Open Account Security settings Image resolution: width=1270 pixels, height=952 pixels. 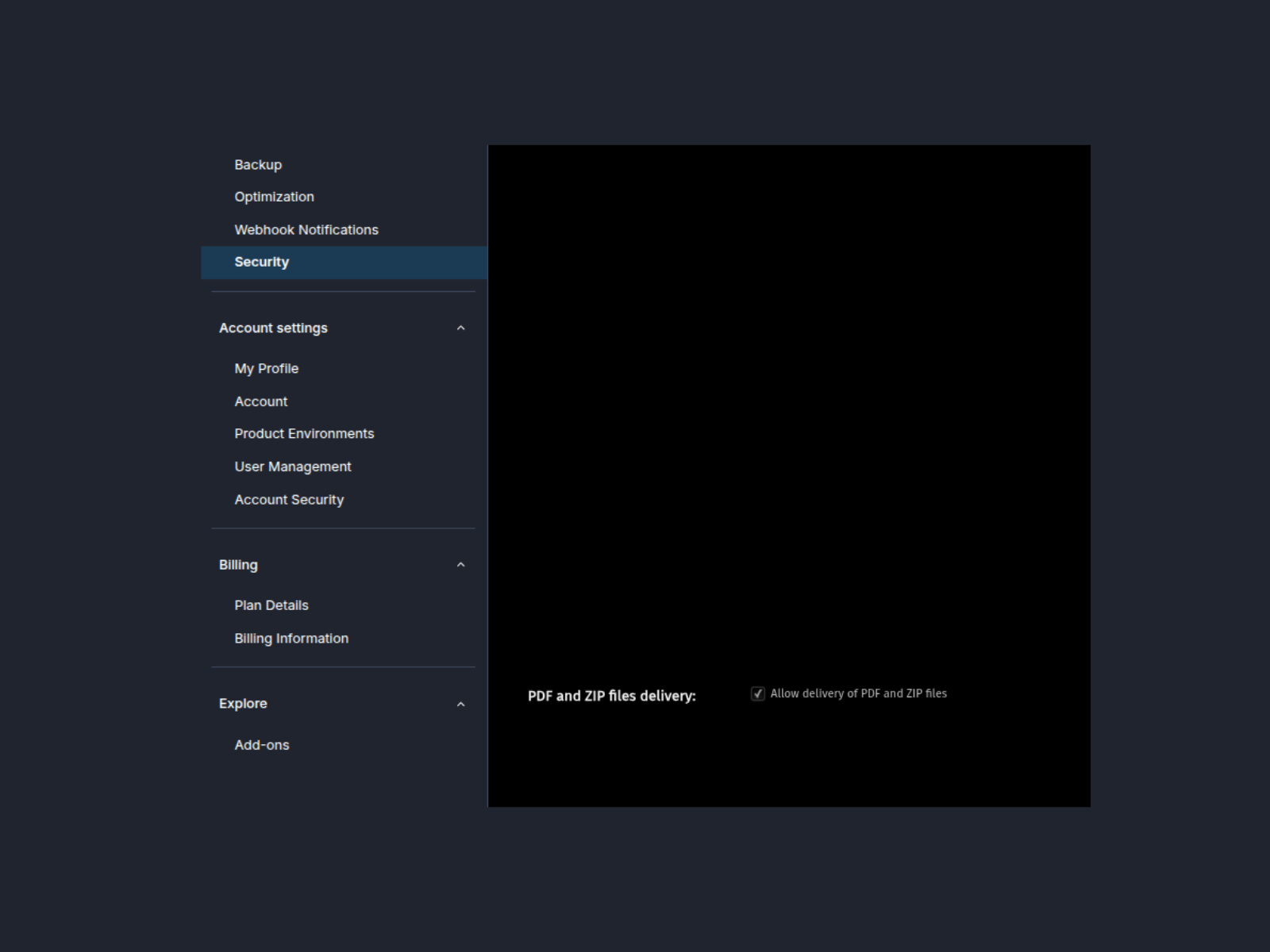289,500
